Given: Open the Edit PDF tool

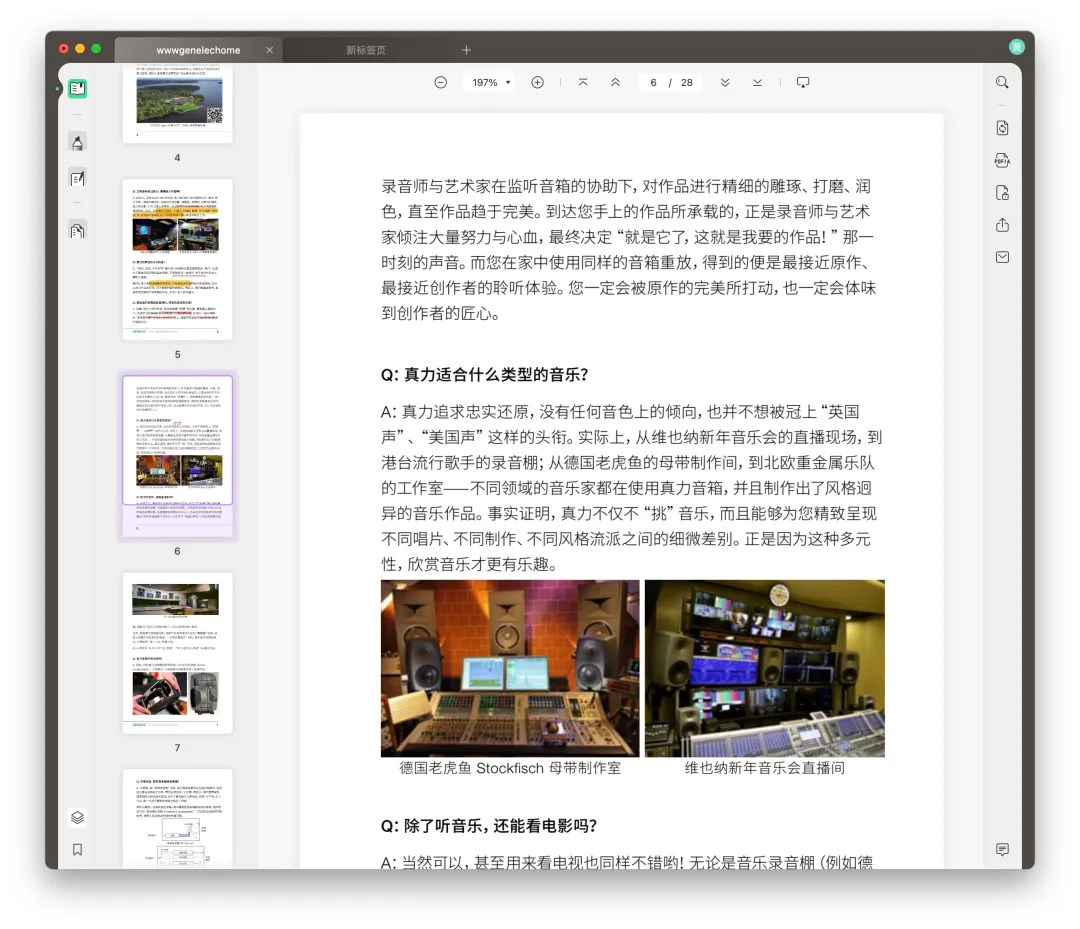Looking at the screenshot, I should (77, 178).
